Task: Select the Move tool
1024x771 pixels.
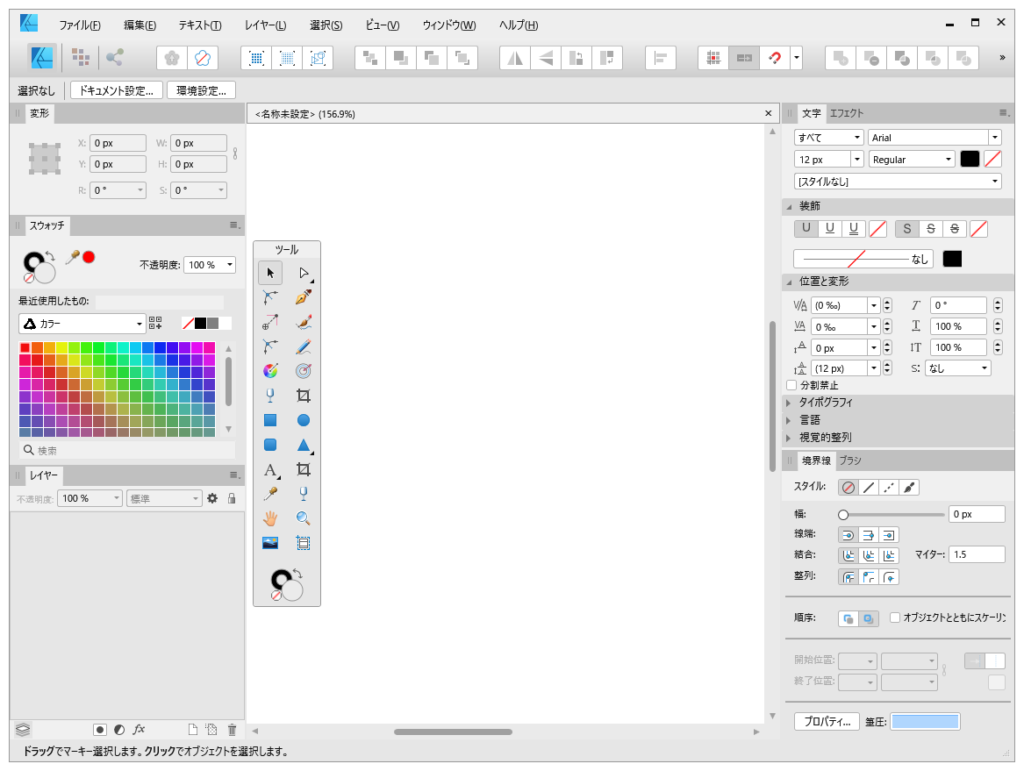Action: pos(270,272)
